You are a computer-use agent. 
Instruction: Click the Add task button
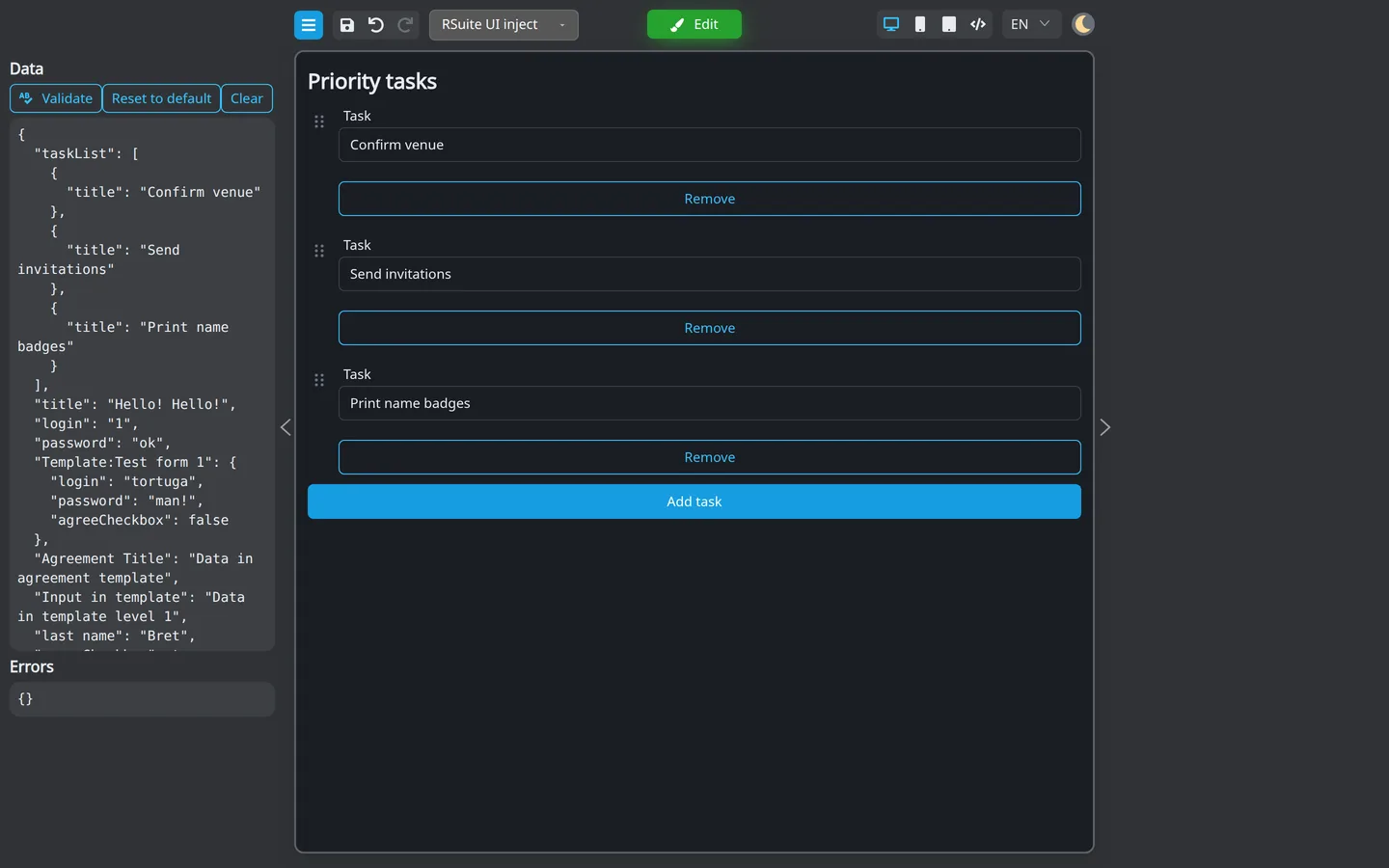click(694, 502)
